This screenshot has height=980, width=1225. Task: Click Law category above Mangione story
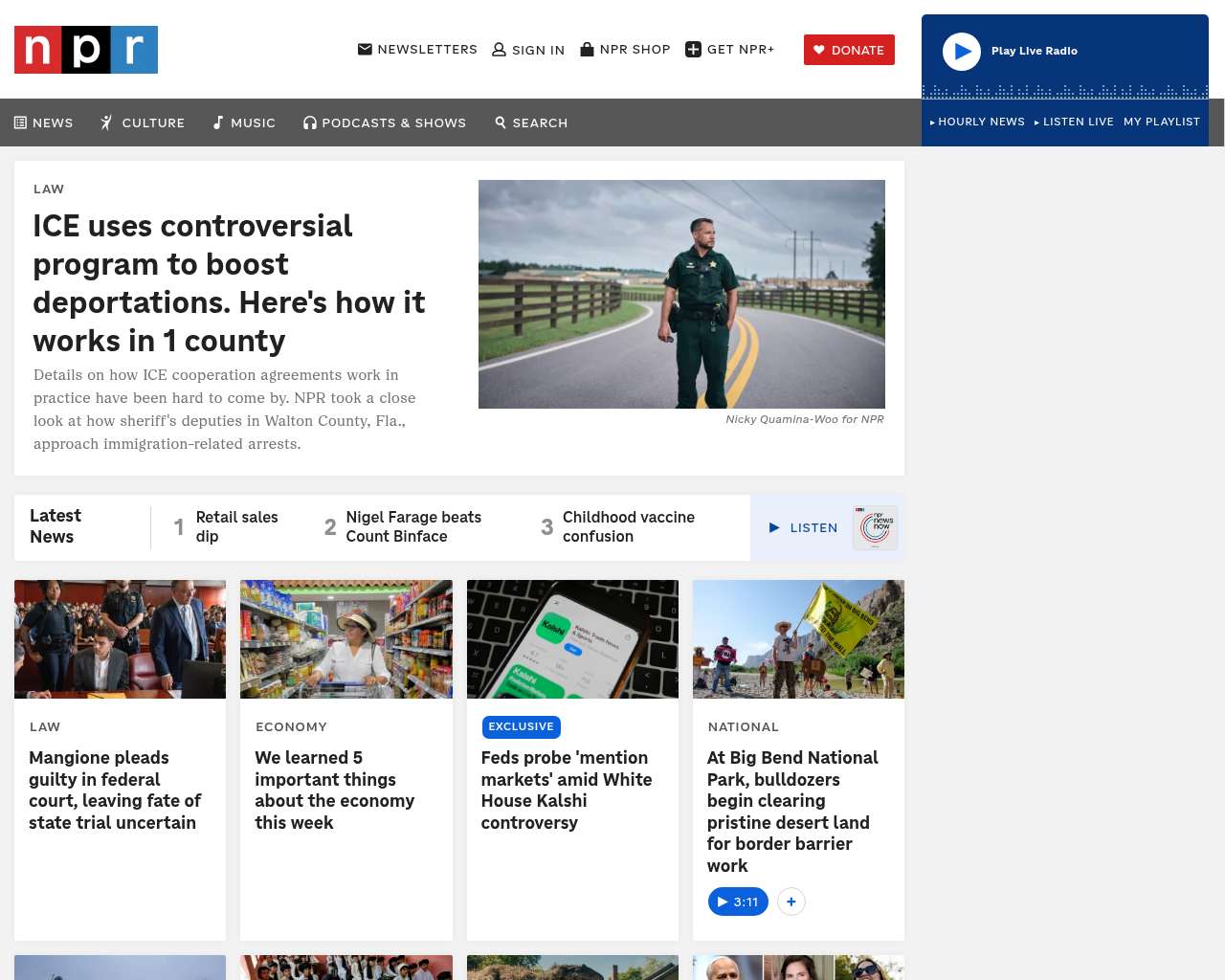tap(45, 727)
